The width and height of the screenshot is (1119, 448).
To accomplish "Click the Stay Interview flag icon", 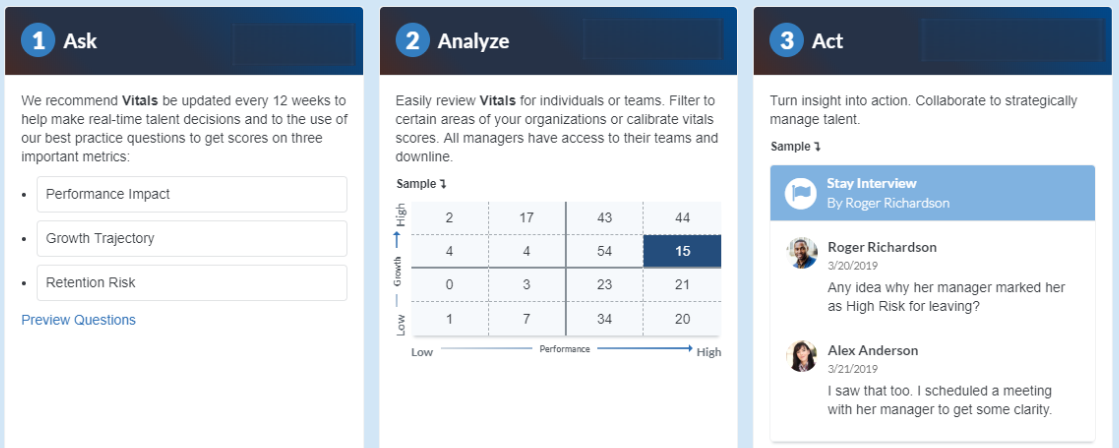I will pyautogui.click(x=800, y=193).
